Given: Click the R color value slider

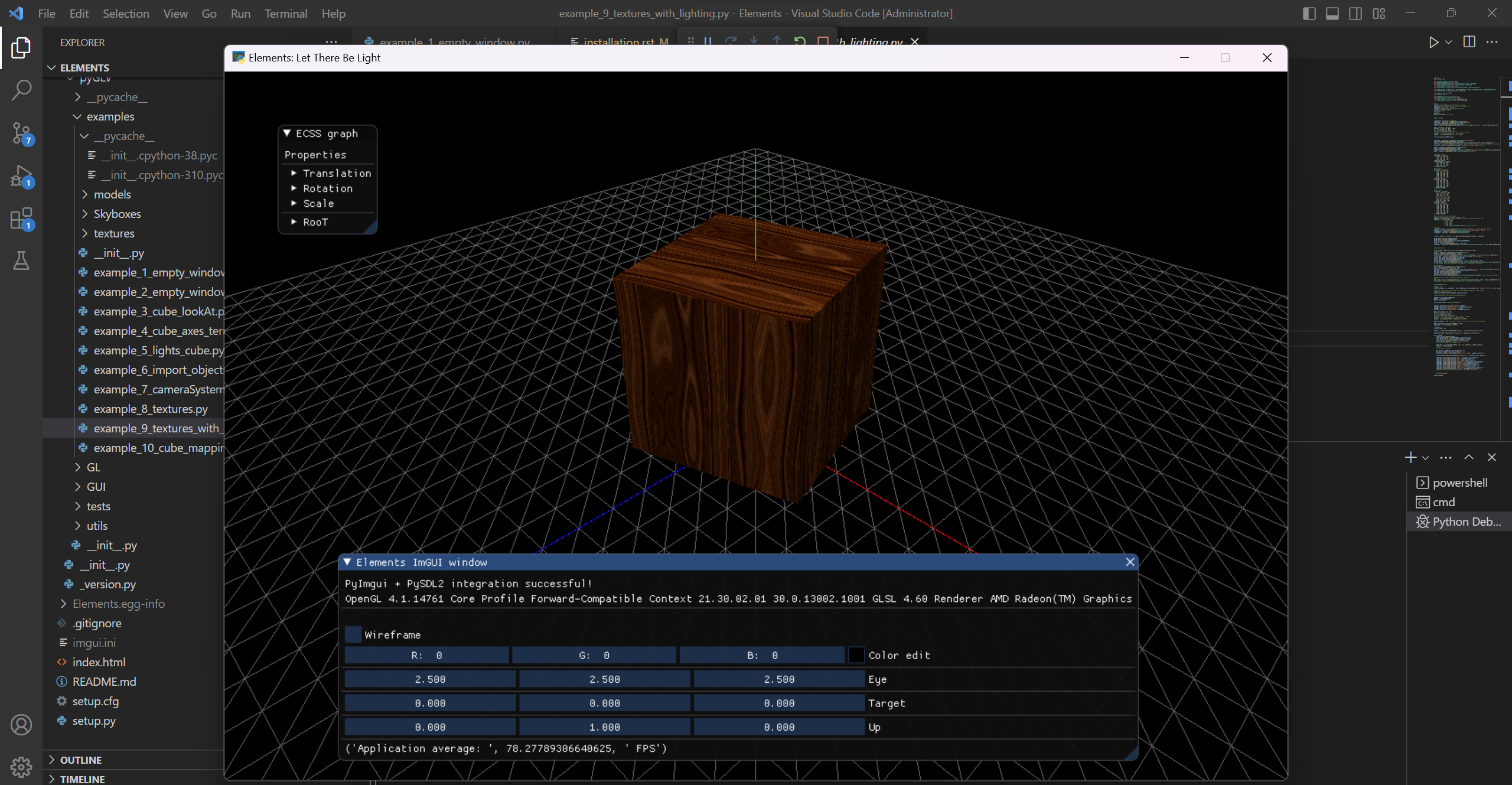Looking at the screenshot, I should click(x=426, y=655).
